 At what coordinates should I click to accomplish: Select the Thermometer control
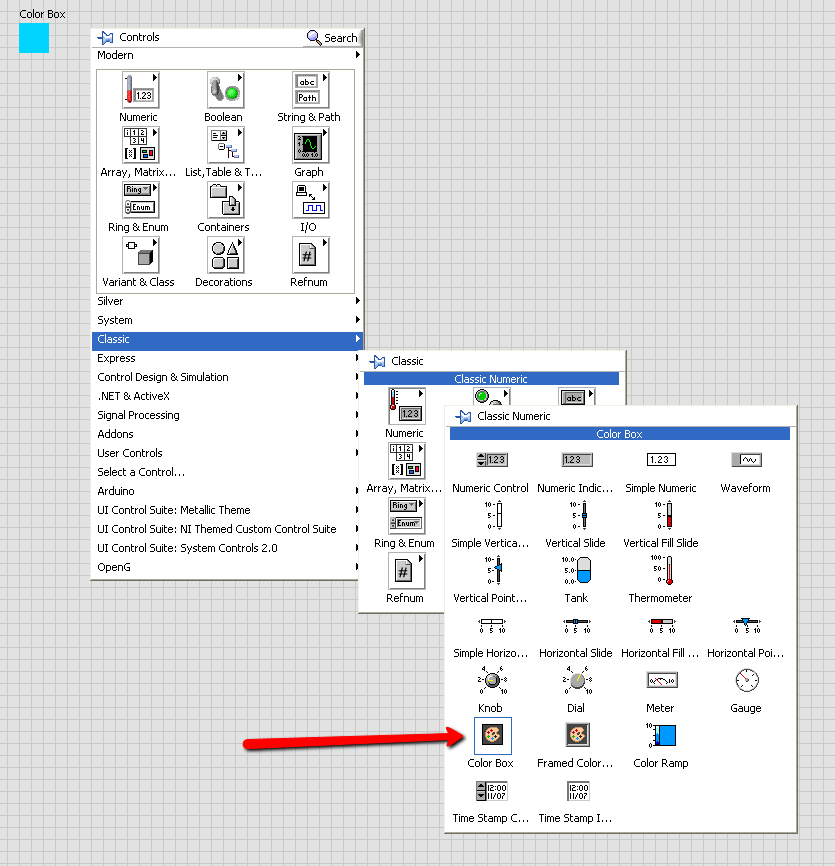click(x=661, y=570)
